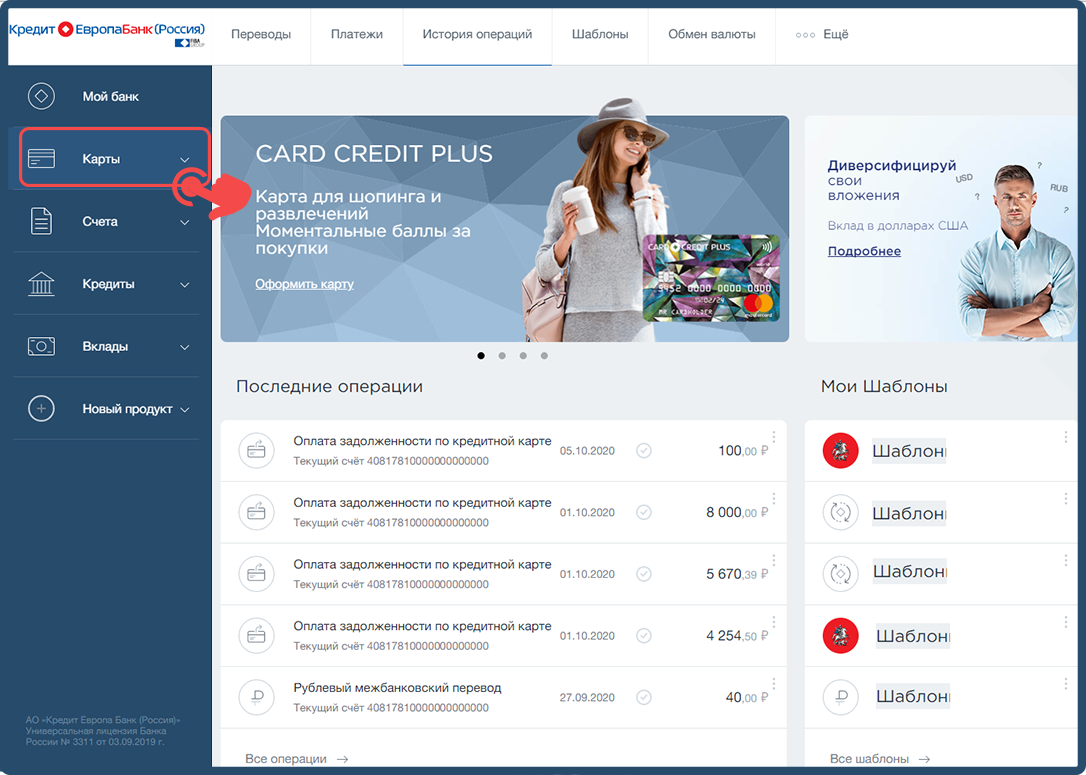Click status checkmark of 27.09.2020 operation
Image resolution: width=1086 pixels, height=775 pixels.
643,697
